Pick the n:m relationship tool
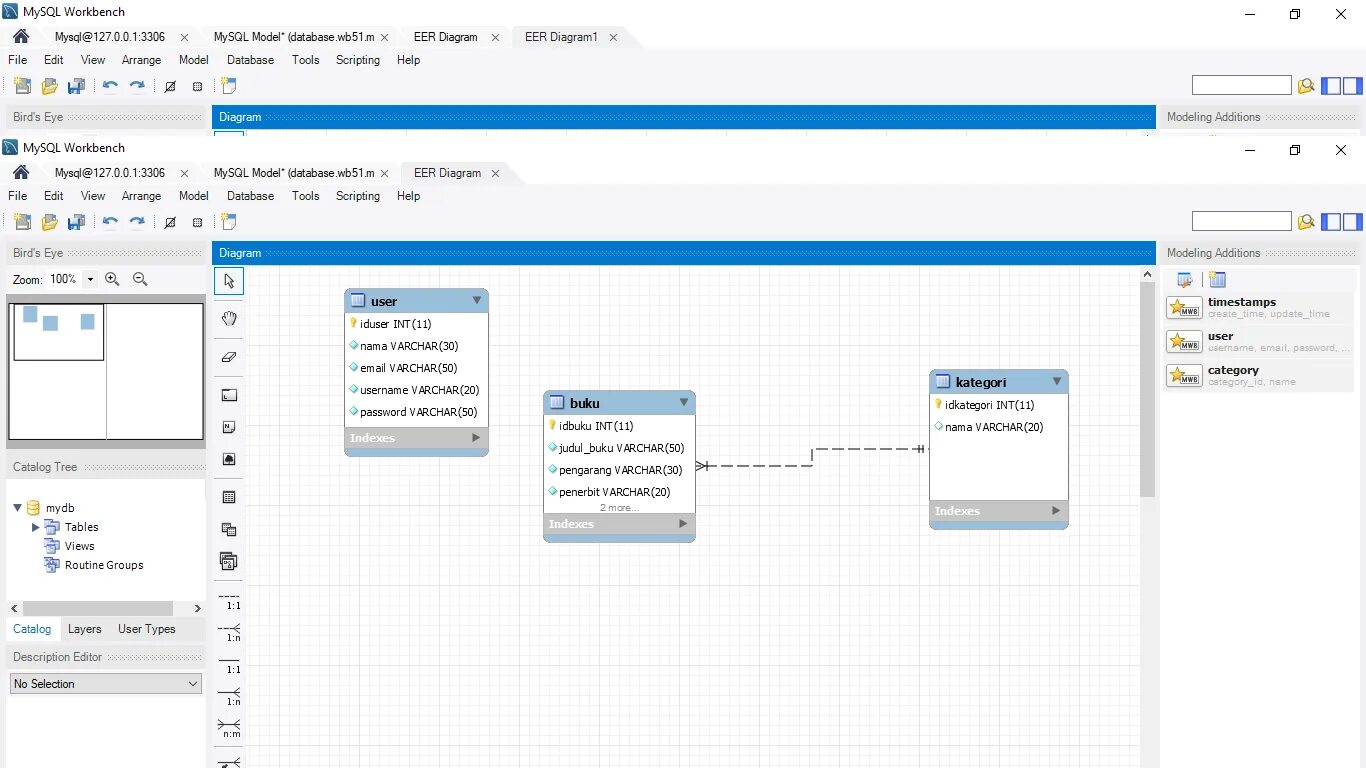This screenshot has width=1366, height=768. [229, 727]
